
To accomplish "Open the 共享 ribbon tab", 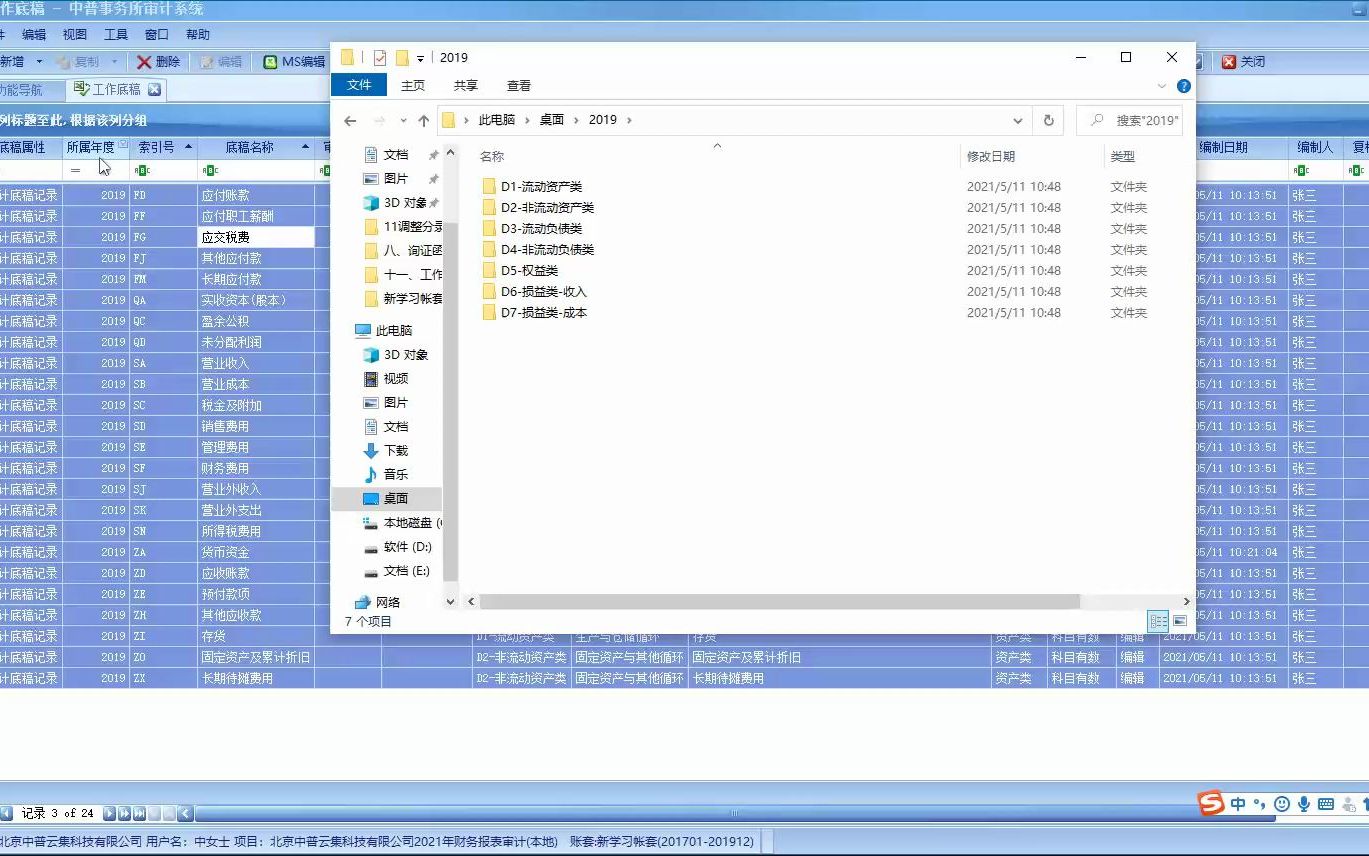I will click(466, 86).
